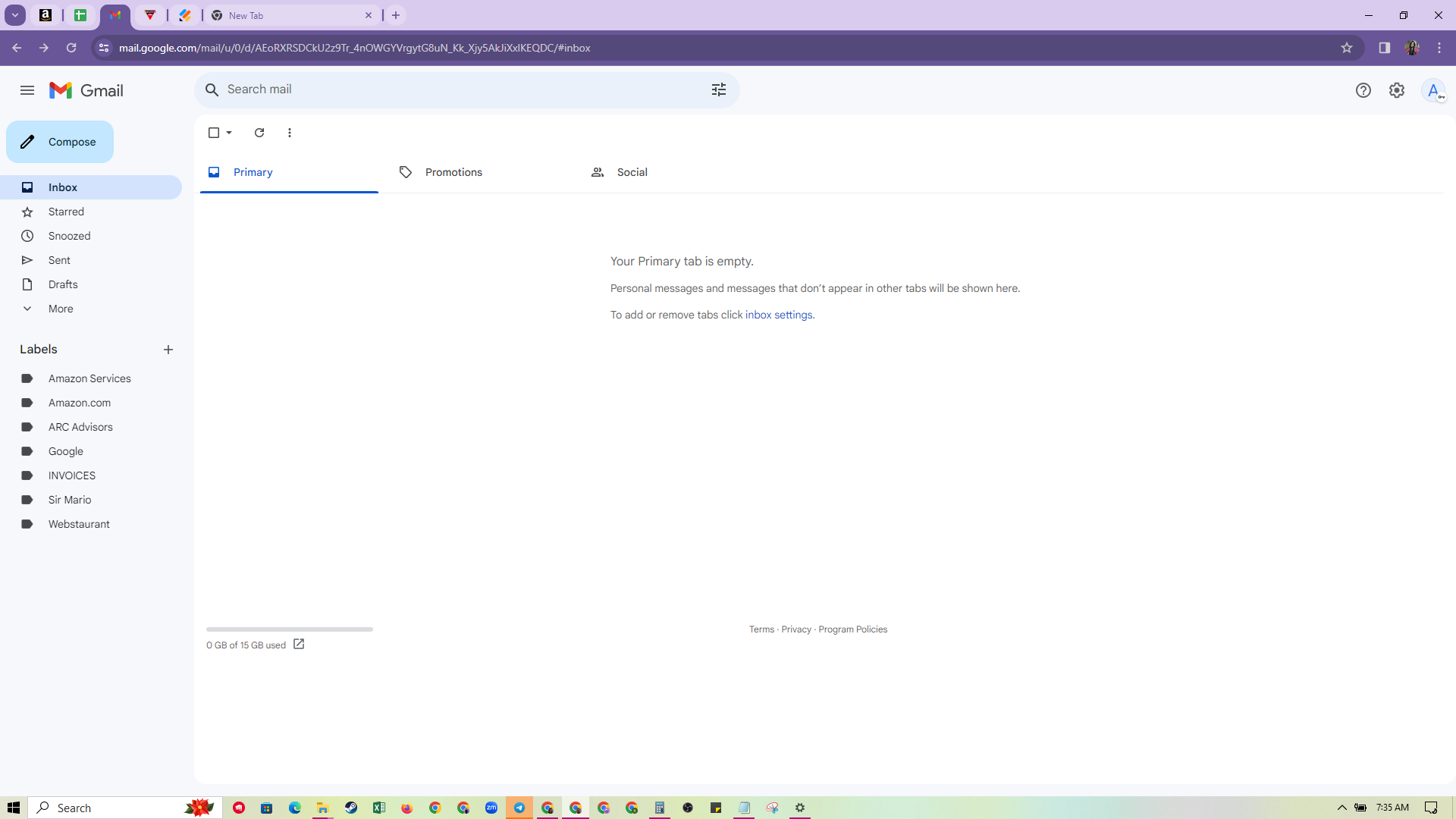
Task: Open the Chrome three-dot menu
Action: tap(1439, 48)
